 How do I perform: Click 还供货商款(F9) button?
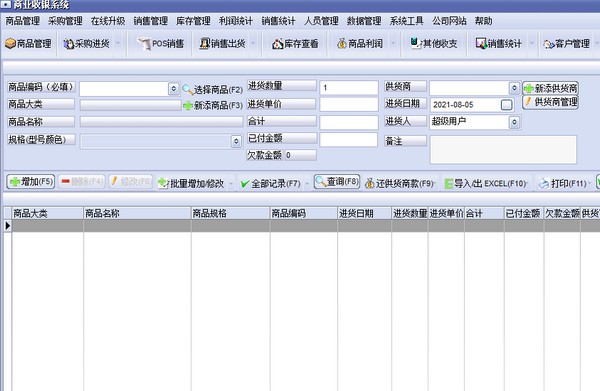pyautogui.click(x=399, y=184)
